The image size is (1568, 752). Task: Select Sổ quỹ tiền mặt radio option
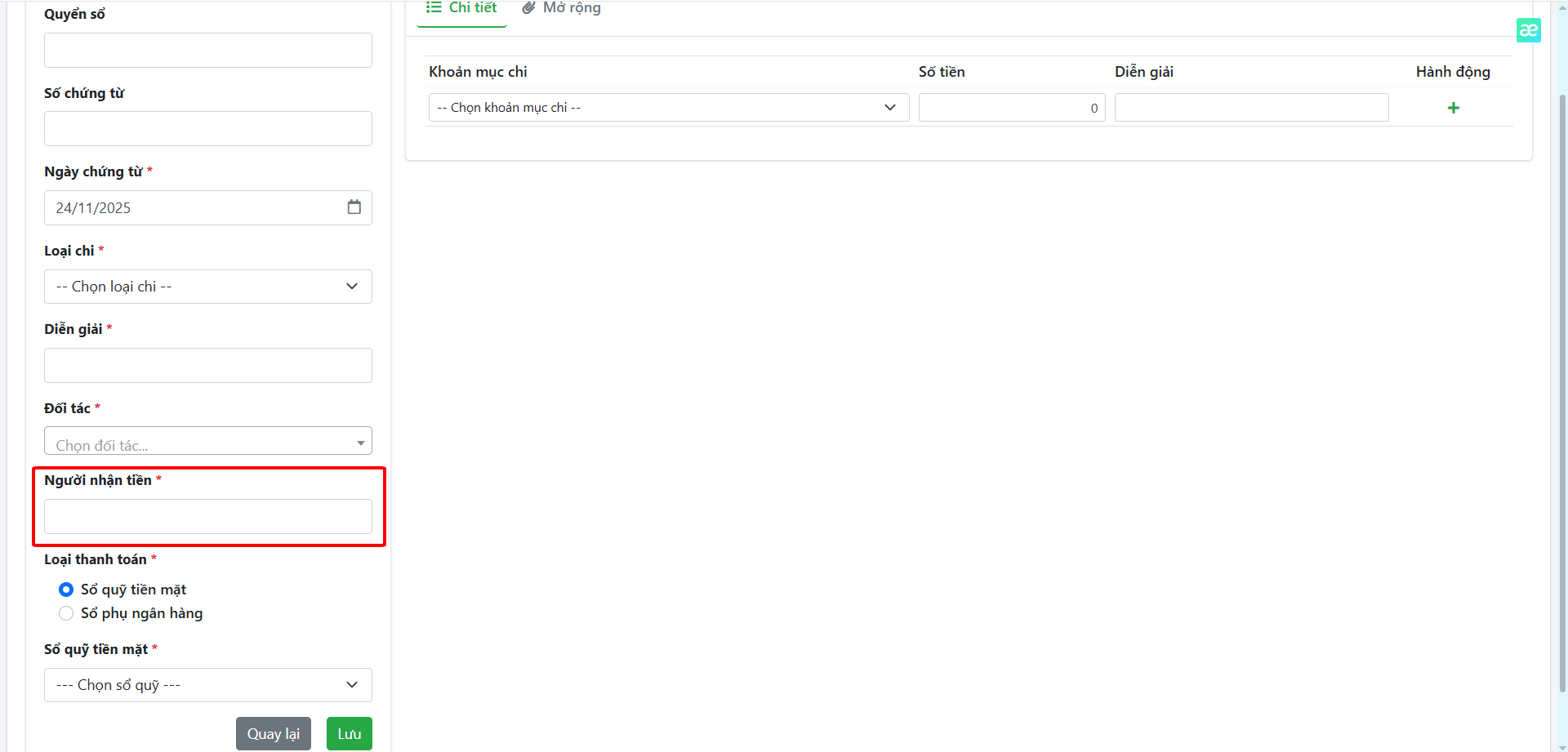pyautogui.click(x=66, y=590)
